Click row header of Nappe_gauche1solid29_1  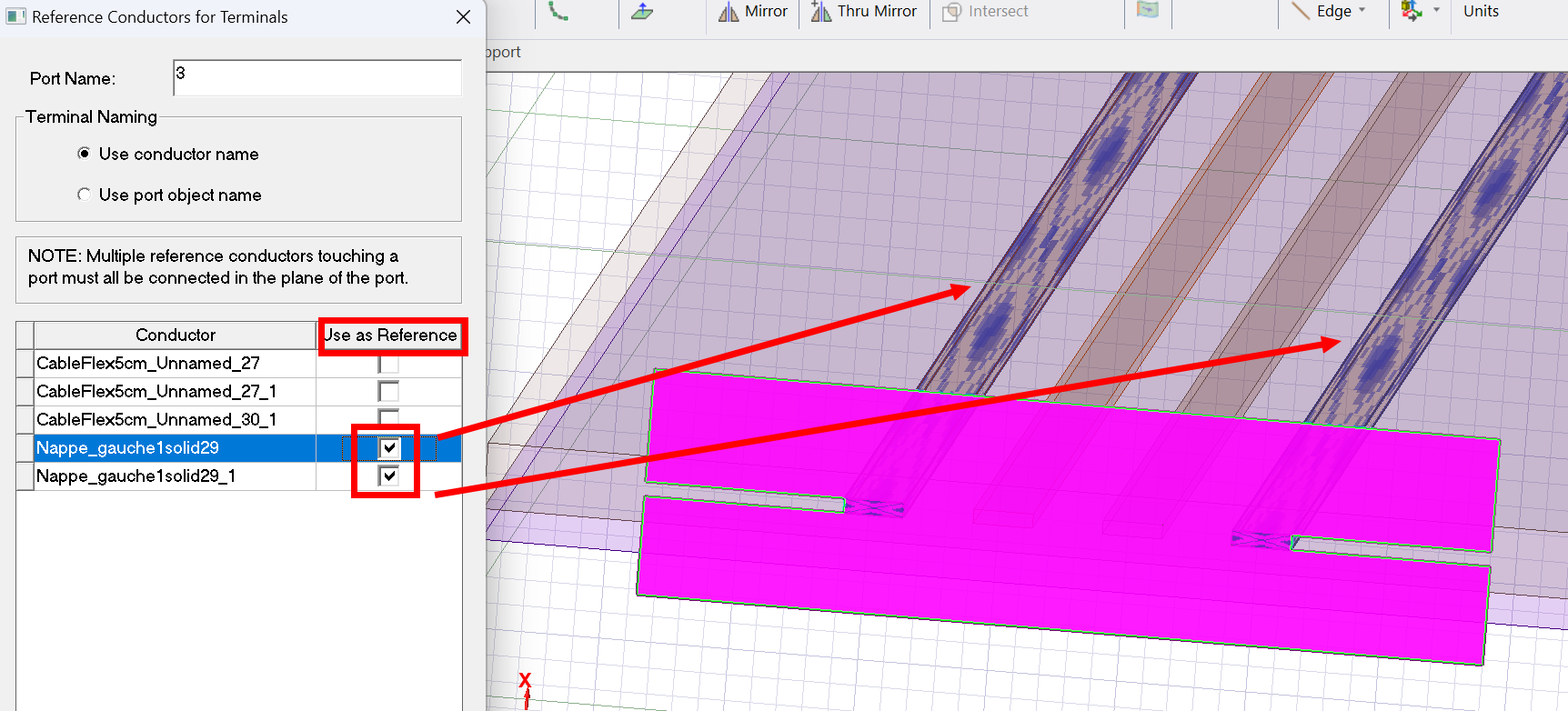[x=25, y=476]
